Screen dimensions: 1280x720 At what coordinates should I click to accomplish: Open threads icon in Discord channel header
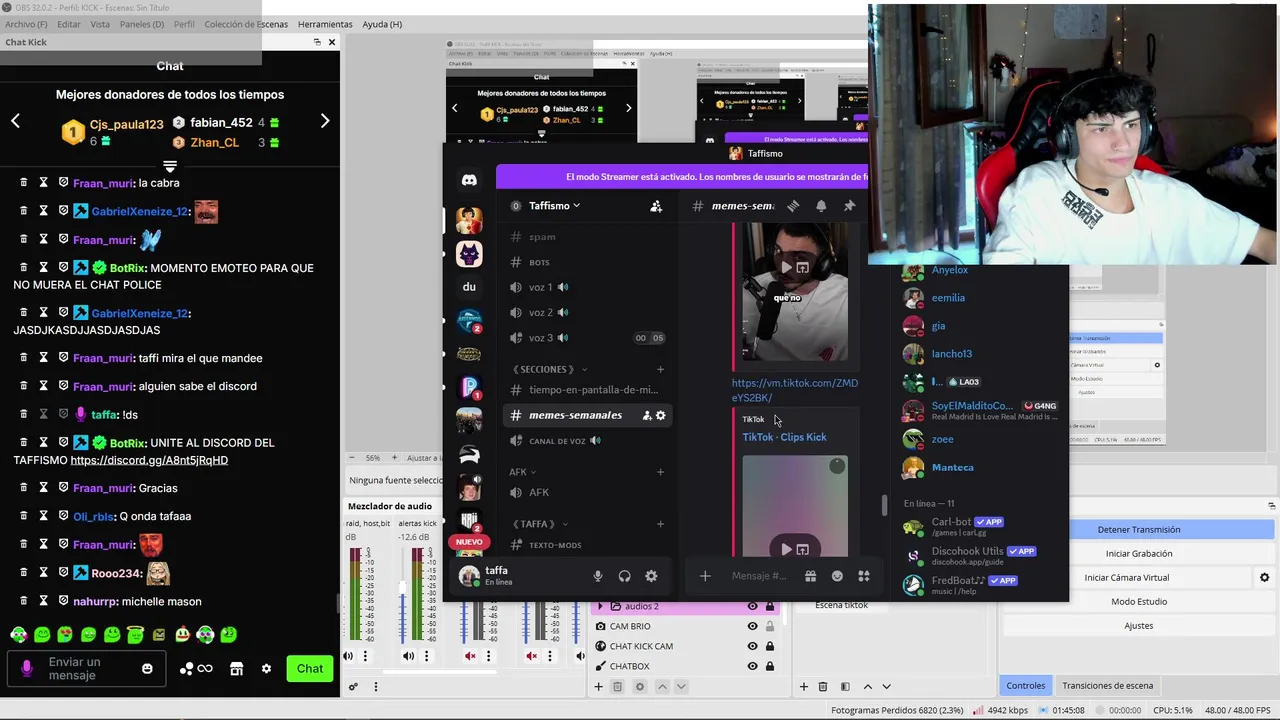pyautogui.click(x=793, y=206)
